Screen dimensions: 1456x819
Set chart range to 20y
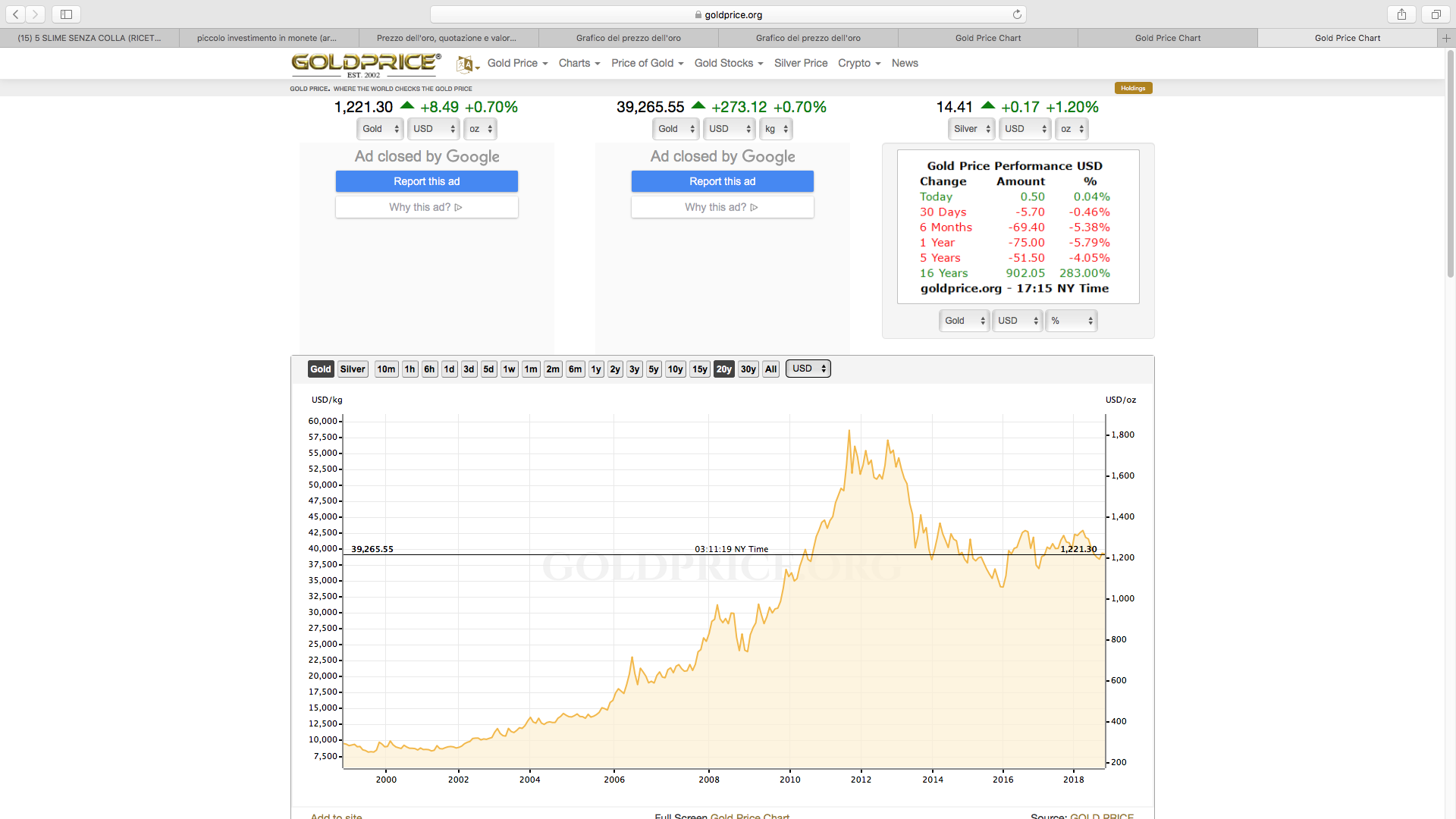click(x=724, y=369)
